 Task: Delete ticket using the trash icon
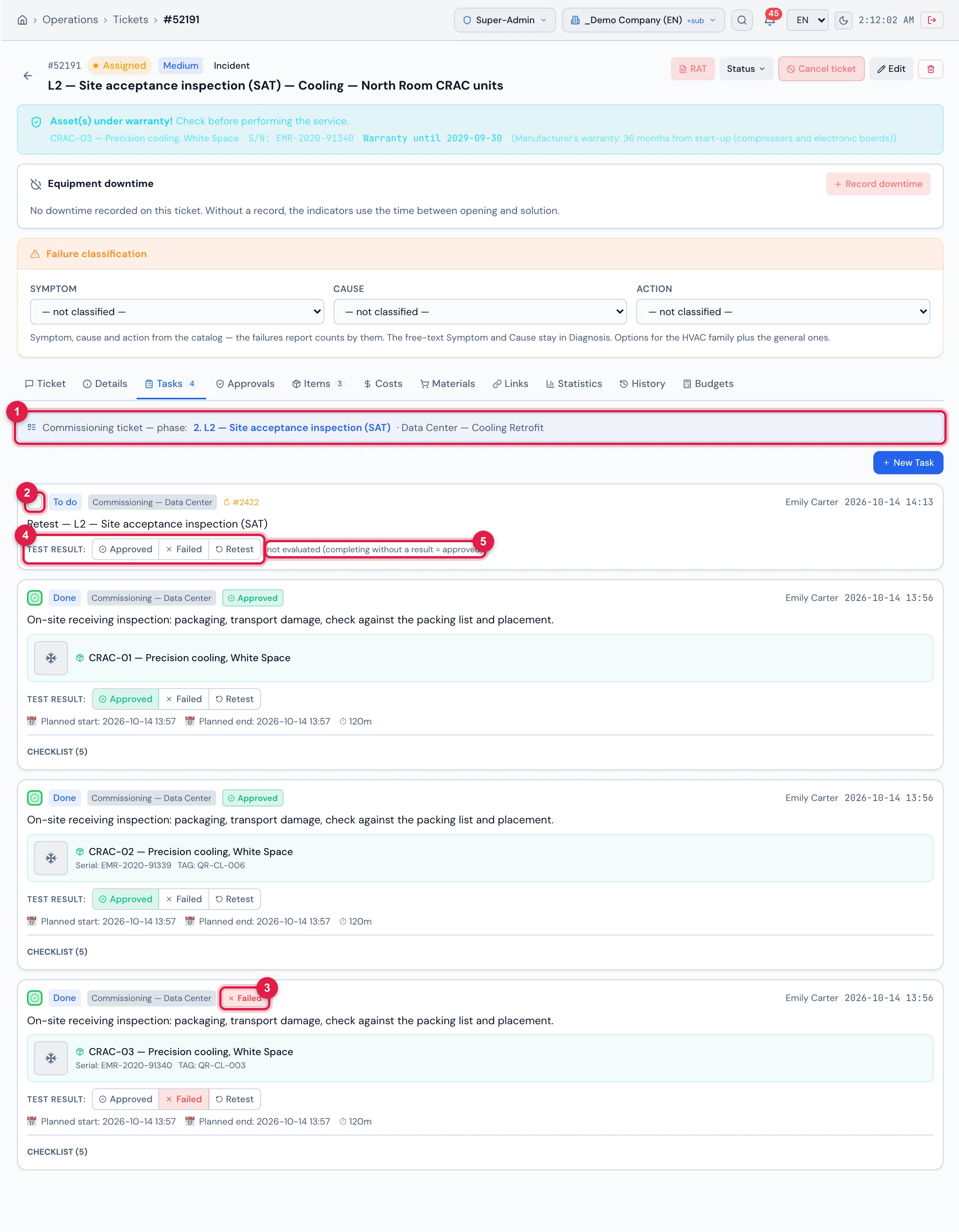pos(930,69)
